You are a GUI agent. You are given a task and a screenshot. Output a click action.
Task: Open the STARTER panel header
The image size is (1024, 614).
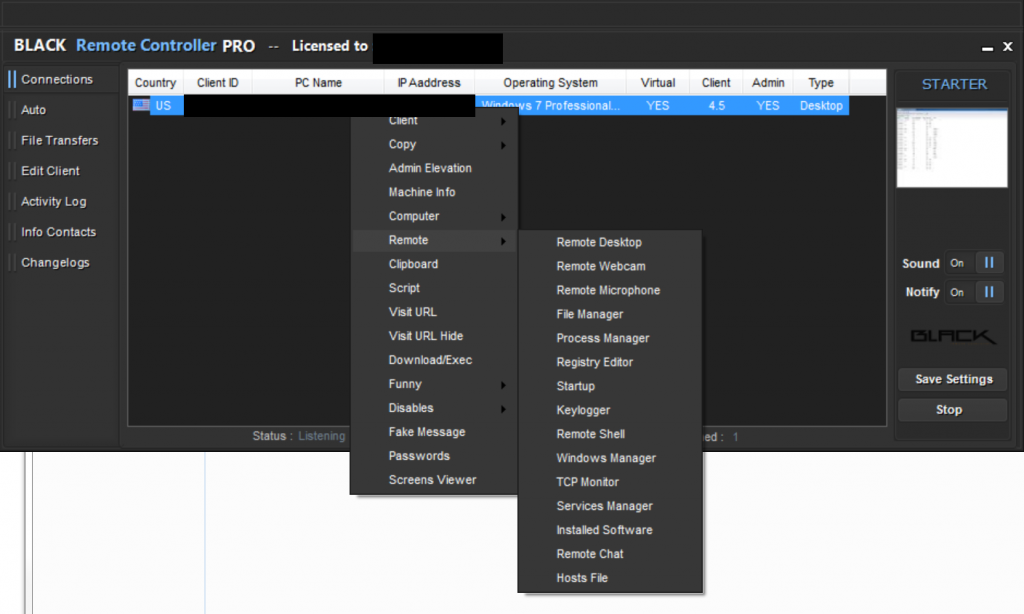(954, 84)
